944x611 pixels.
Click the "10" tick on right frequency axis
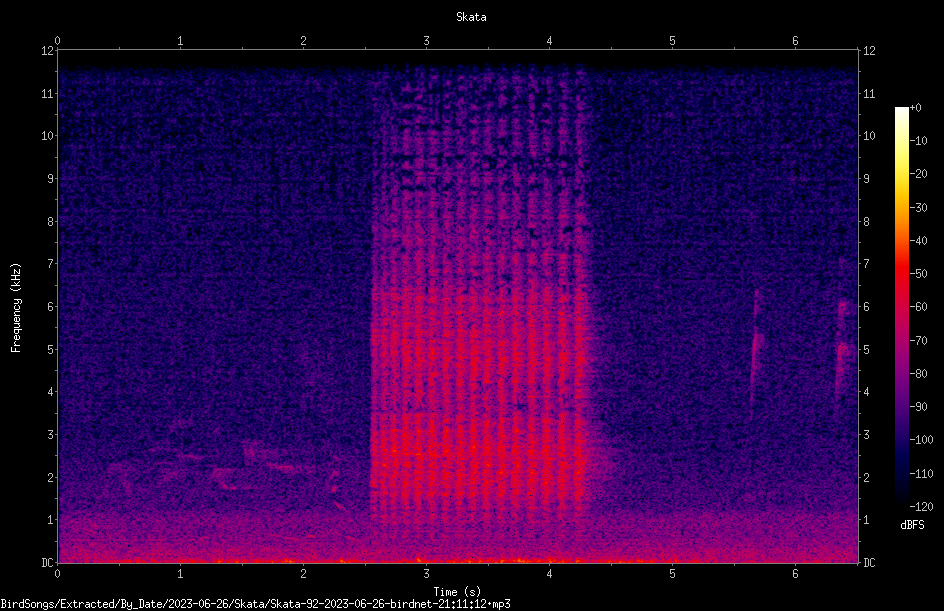[869, 136]
